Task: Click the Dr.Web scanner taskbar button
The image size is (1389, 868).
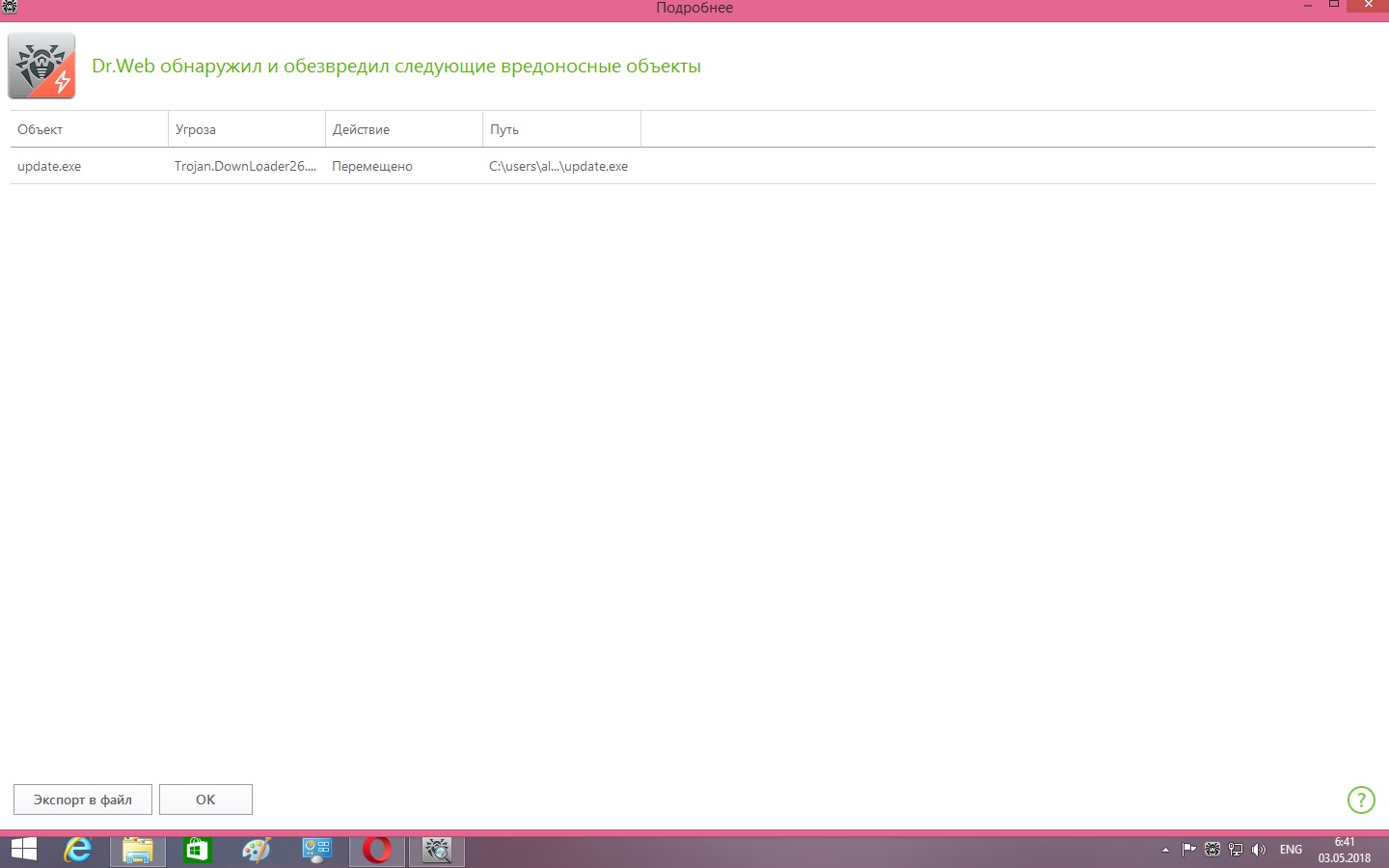Action: (437, 850)
